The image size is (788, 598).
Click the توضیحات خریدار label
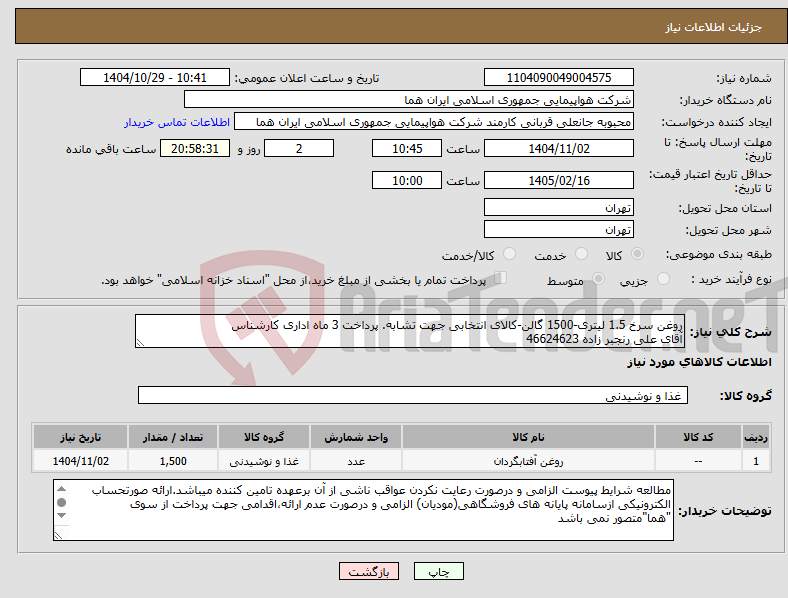point(725,511)
